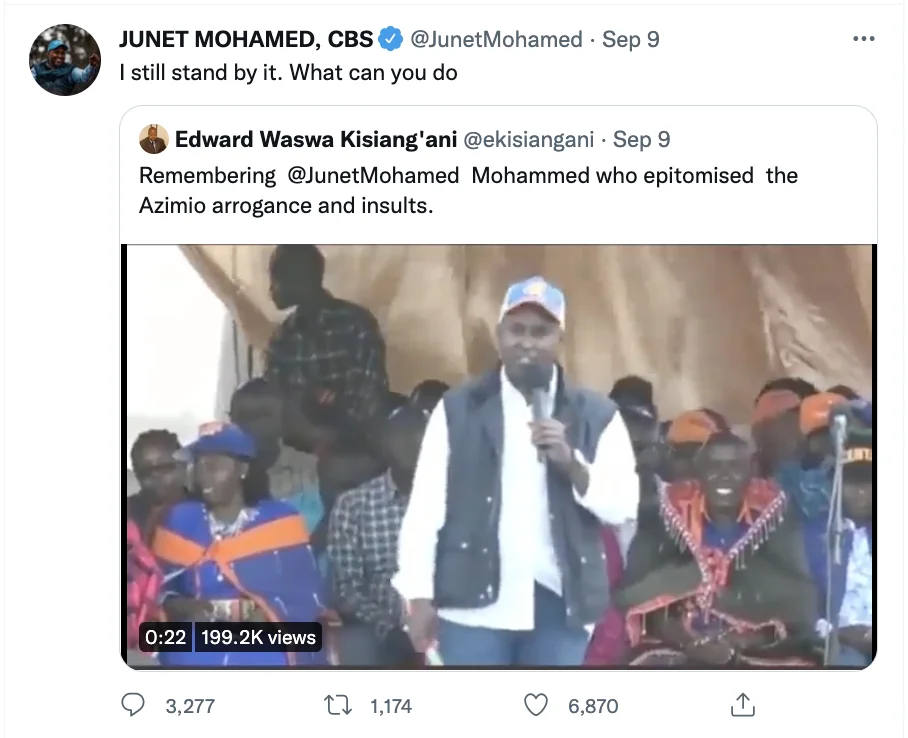
Task: Click Edward Waswa Kisiang'ani name in quoted tweet
Action: [316, 140]
